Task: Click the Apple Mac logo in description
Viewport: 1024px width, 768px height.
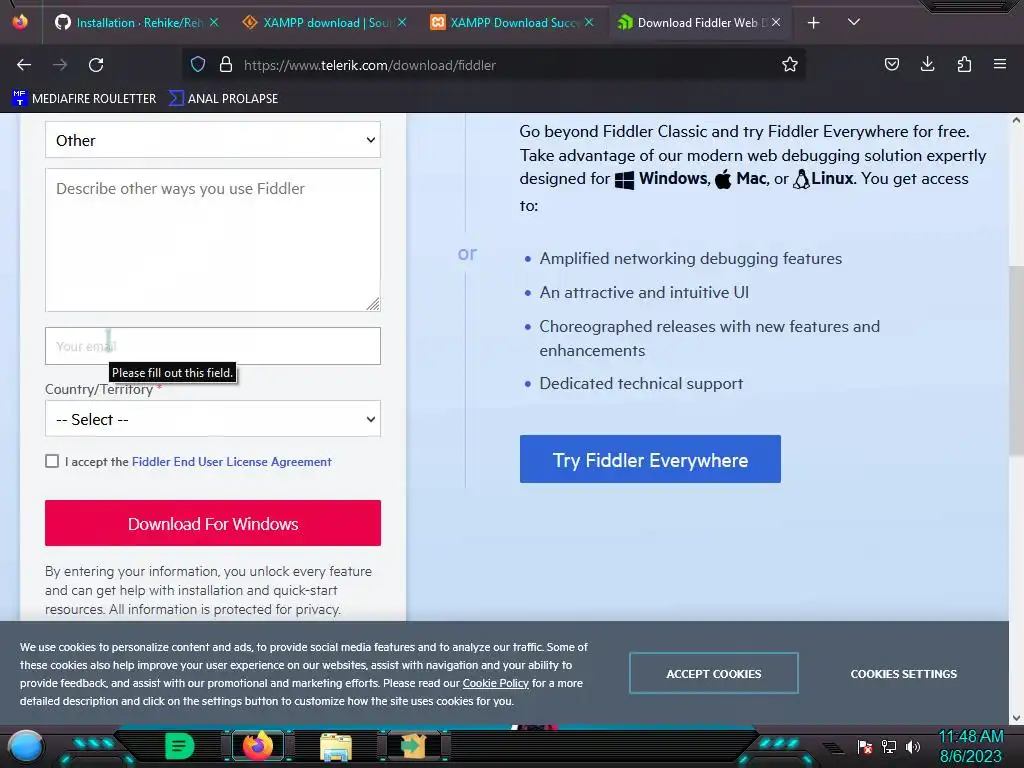Action: coord(723,178)
